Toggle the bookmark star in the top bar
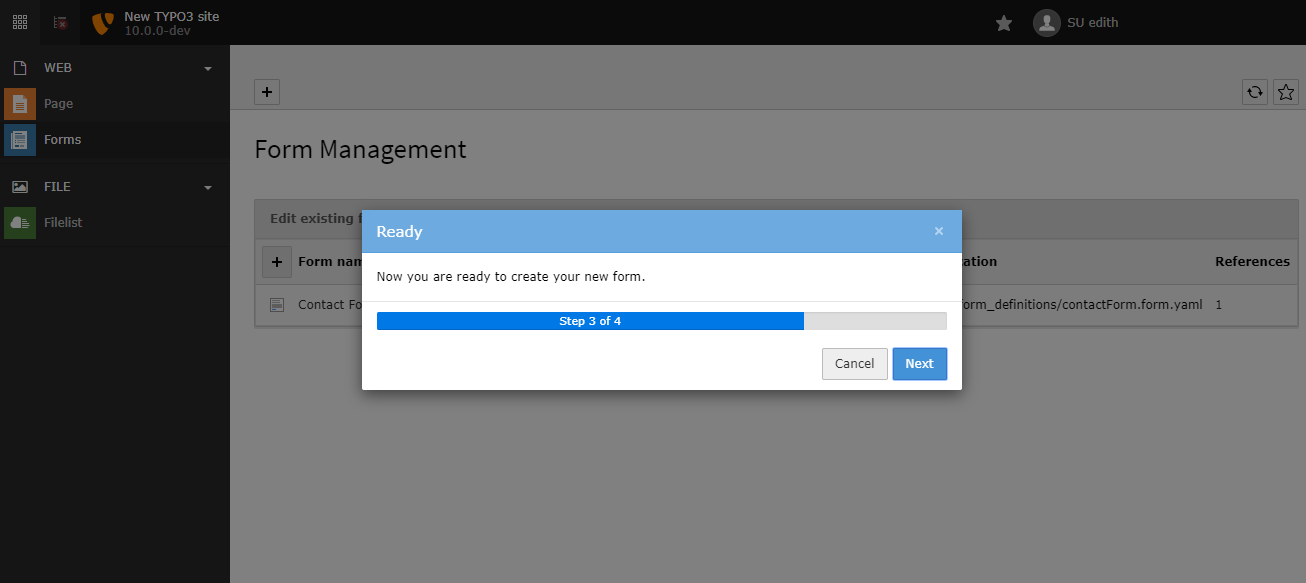 pos(1003,22)
